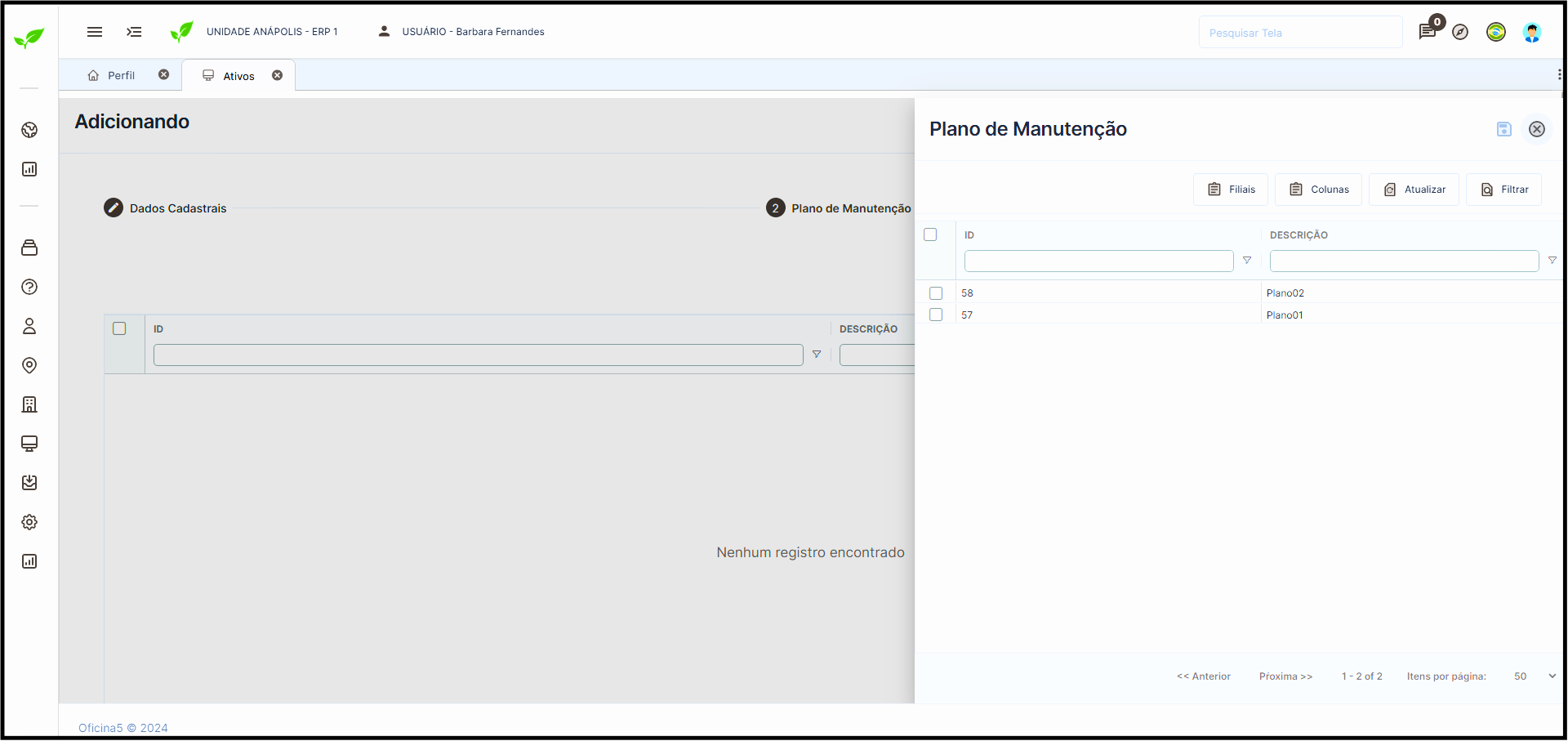
Task: Check the box for Plano02 row
Action: point(936,293)
